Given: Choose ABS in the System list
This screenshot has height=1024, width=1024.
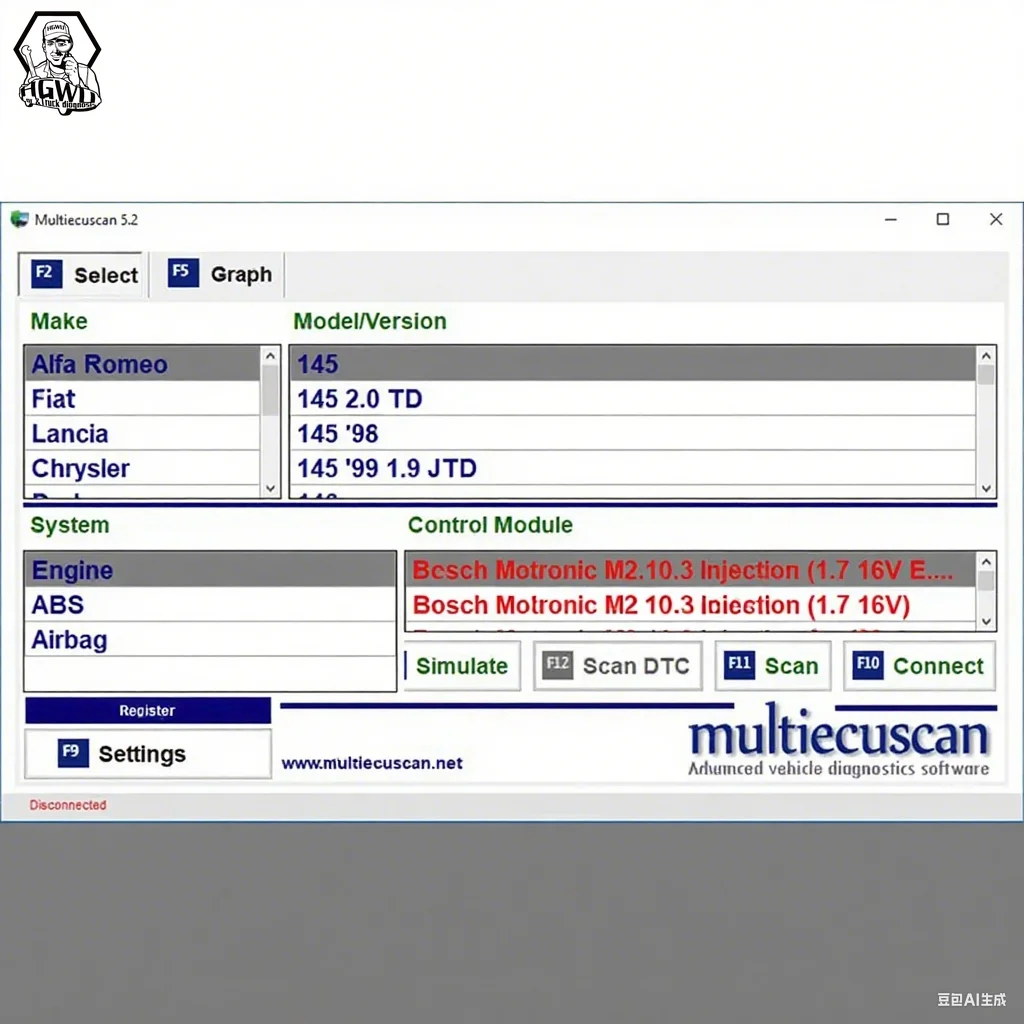Looking at the screenshot, I should 210,604.
